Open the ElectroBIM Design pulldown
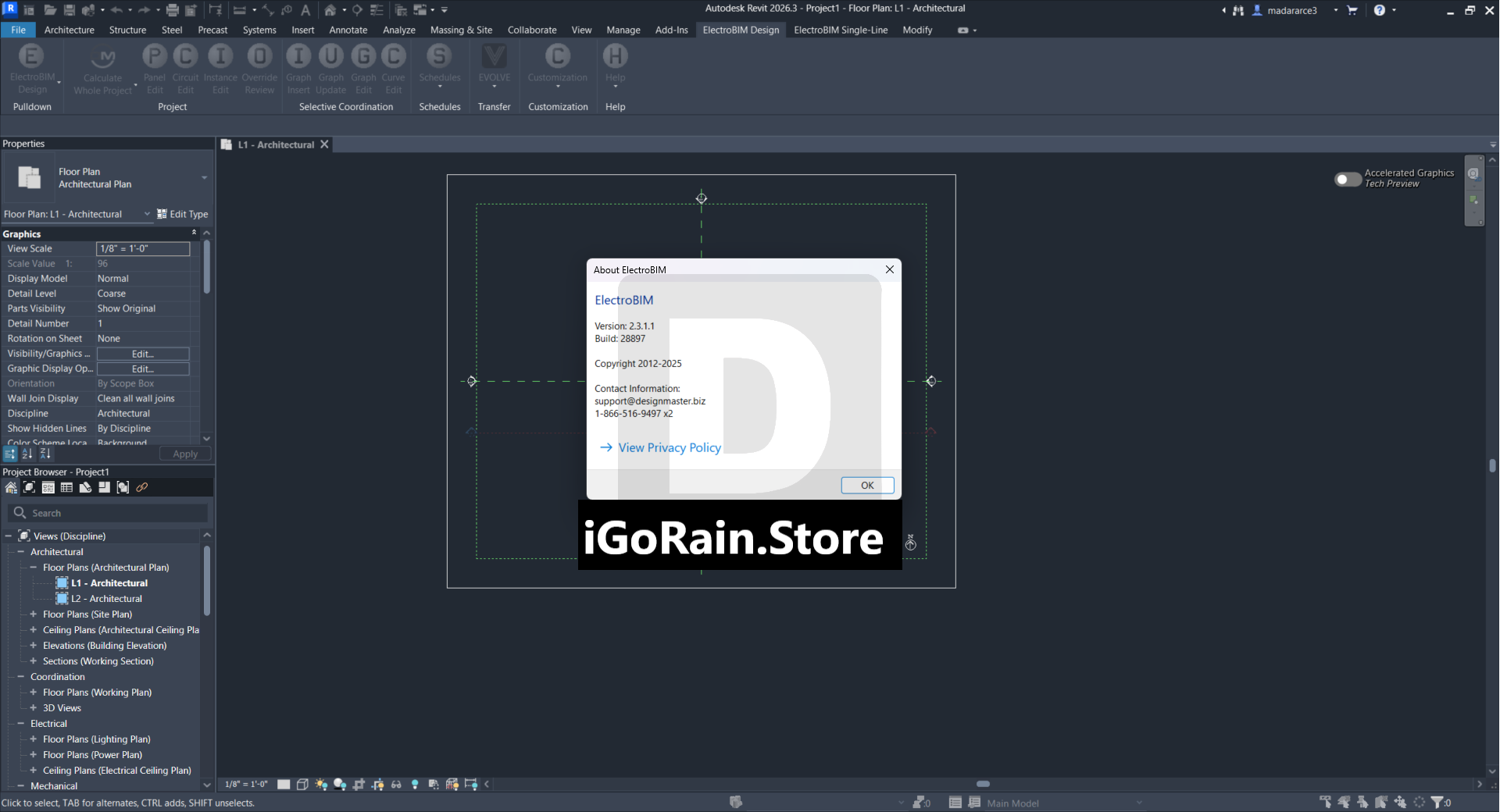Image resolution: width=1500 pixels, height=812 pixels. [32, 69]
